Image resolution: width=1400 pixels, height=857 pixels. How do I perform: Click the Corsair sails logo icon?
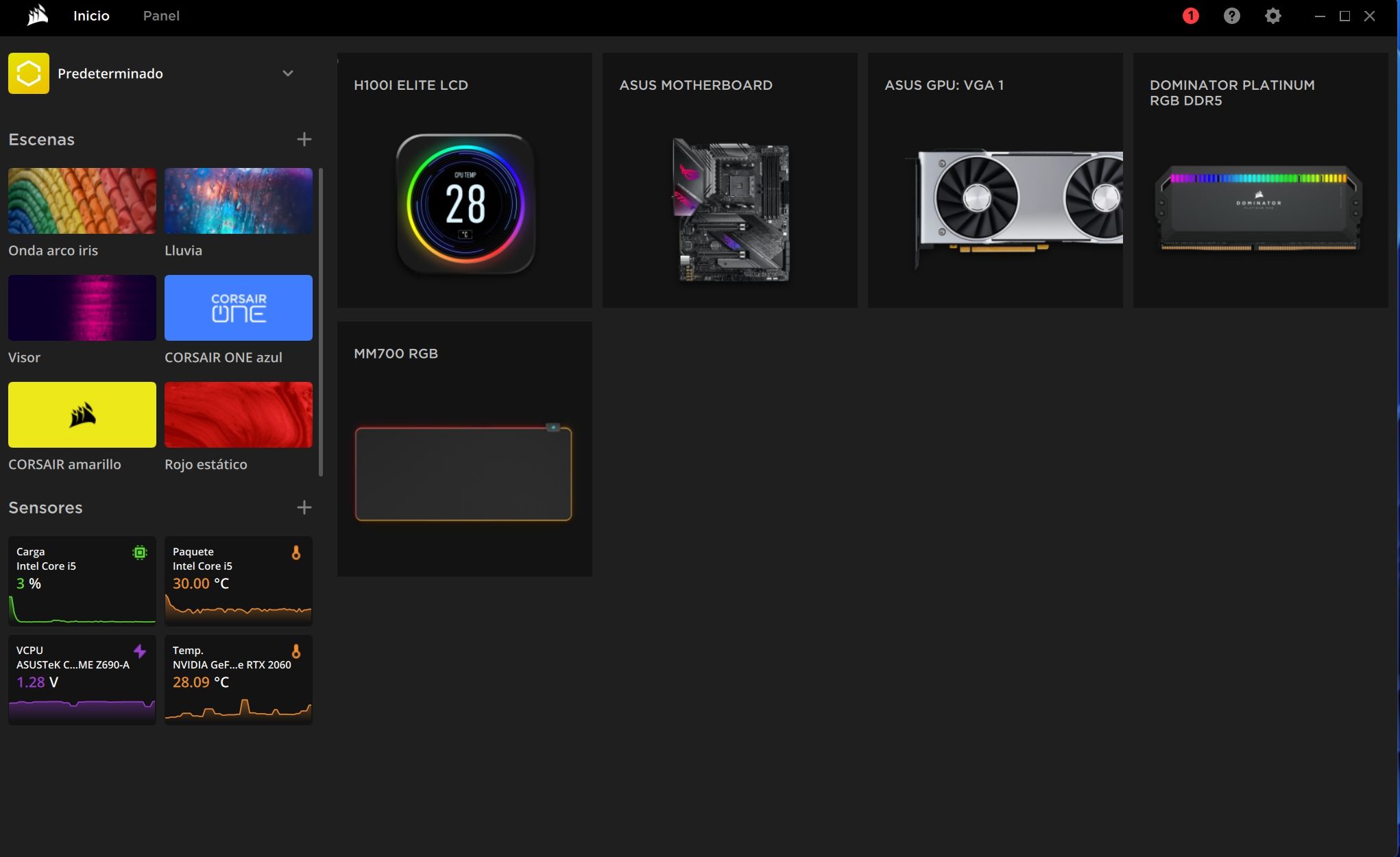pos(38,16)
